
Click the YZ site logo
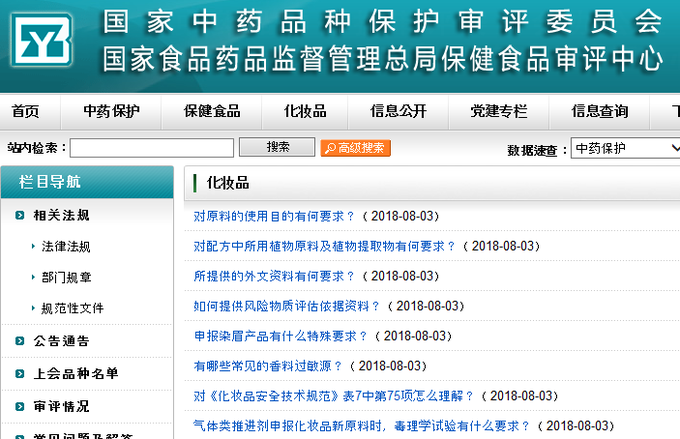tap(41, 40)
